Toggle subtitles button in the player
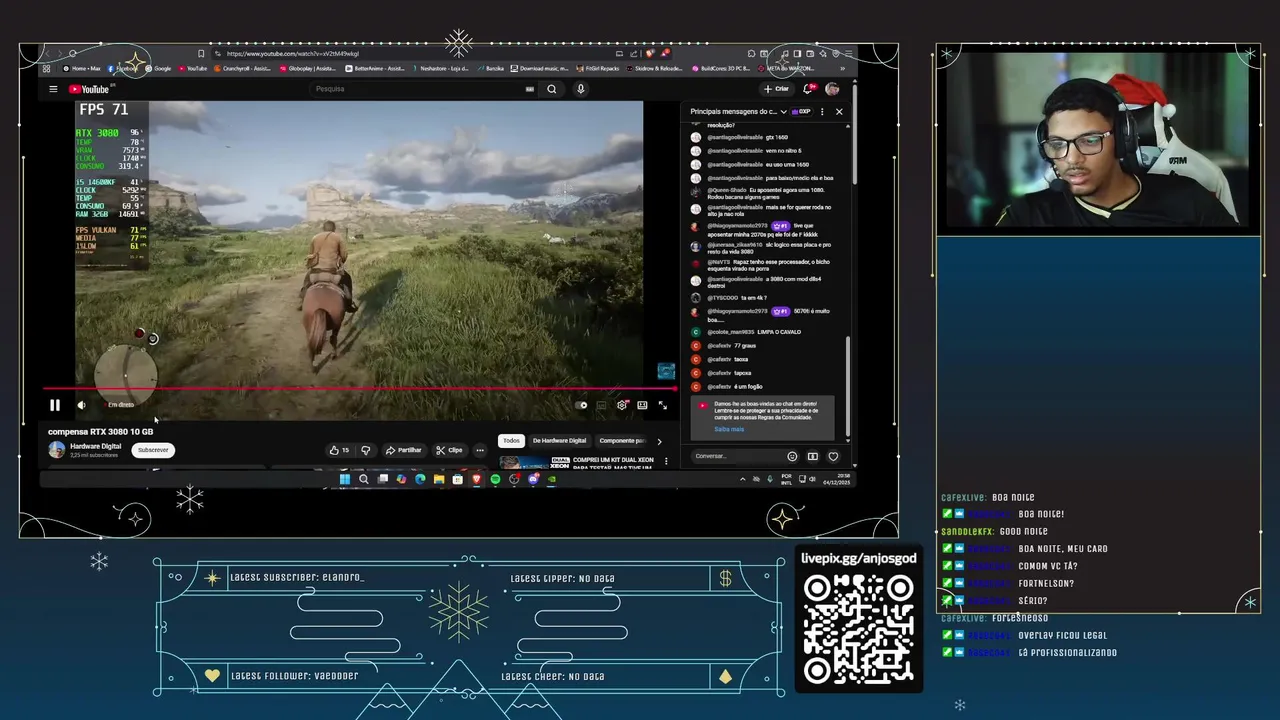Image resolution: width=1280 pixels, height=720 pixels. click(x=601, y=405)
